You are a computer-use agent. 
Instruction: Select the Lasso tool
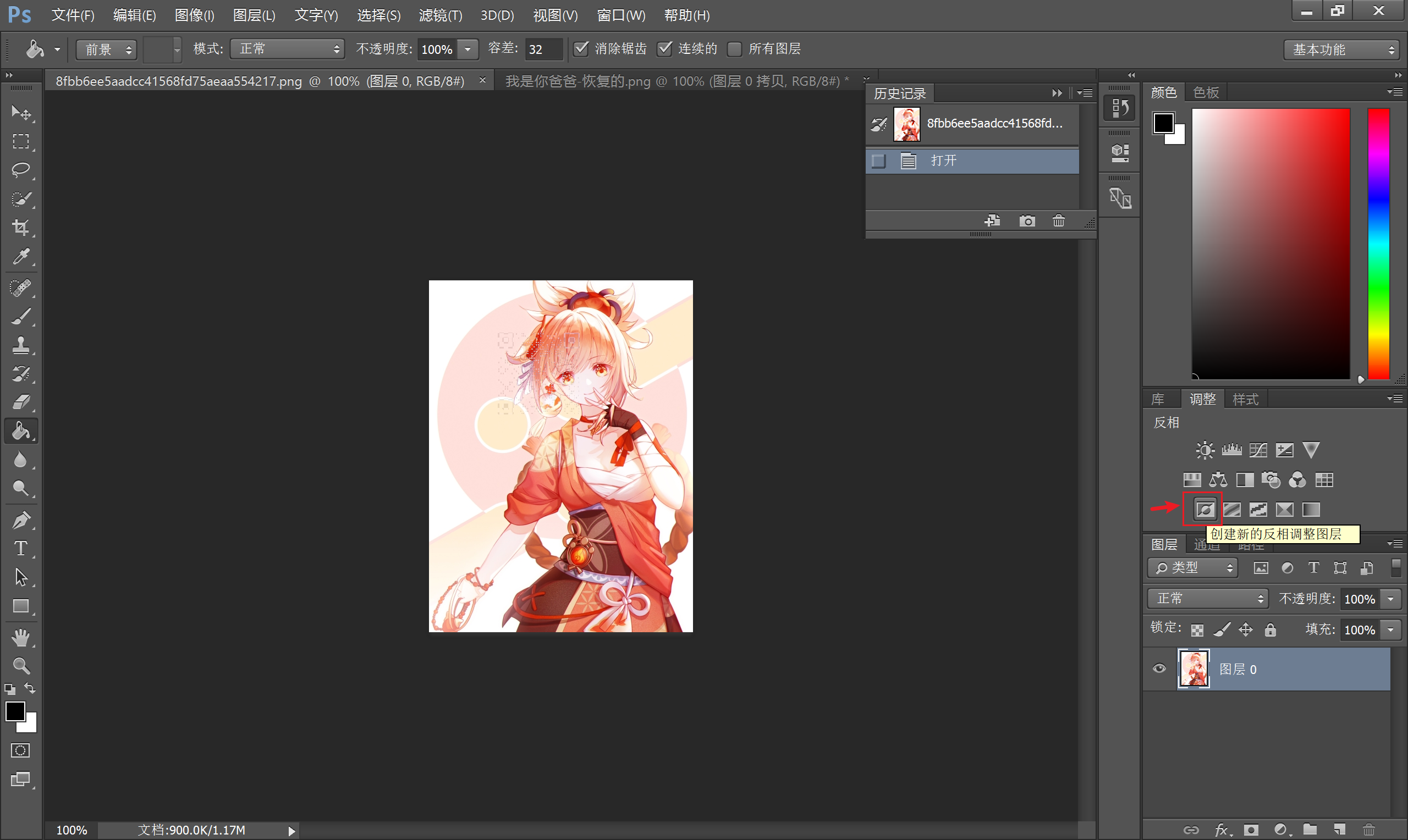(x=21, y=169)
